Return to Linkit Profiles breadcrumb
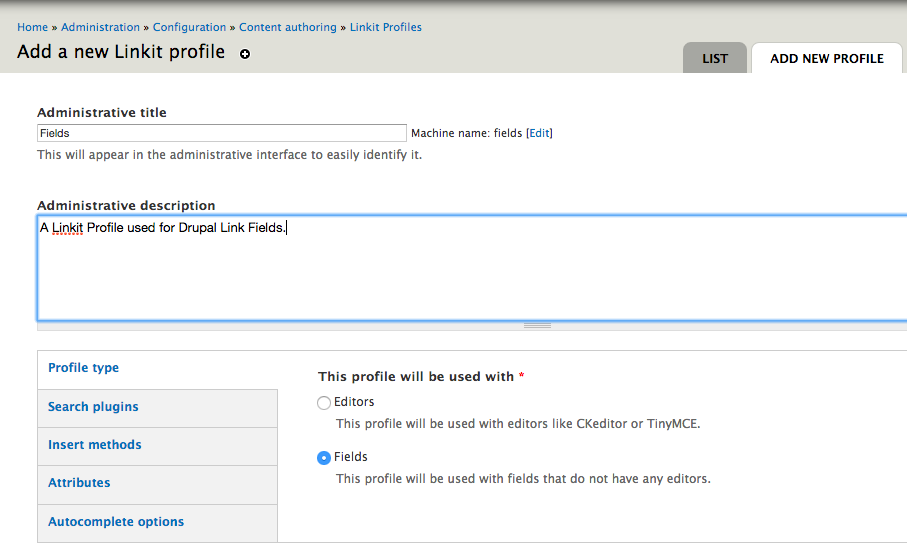The image size is (907, 549). coord(386,27)
